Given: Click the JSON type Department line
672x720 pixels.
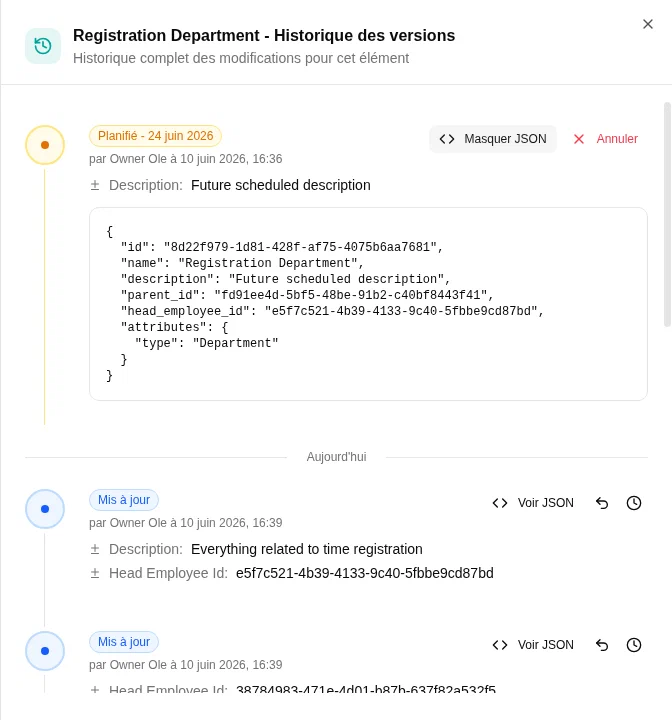Looking at the screenshot, I should 207,343.
